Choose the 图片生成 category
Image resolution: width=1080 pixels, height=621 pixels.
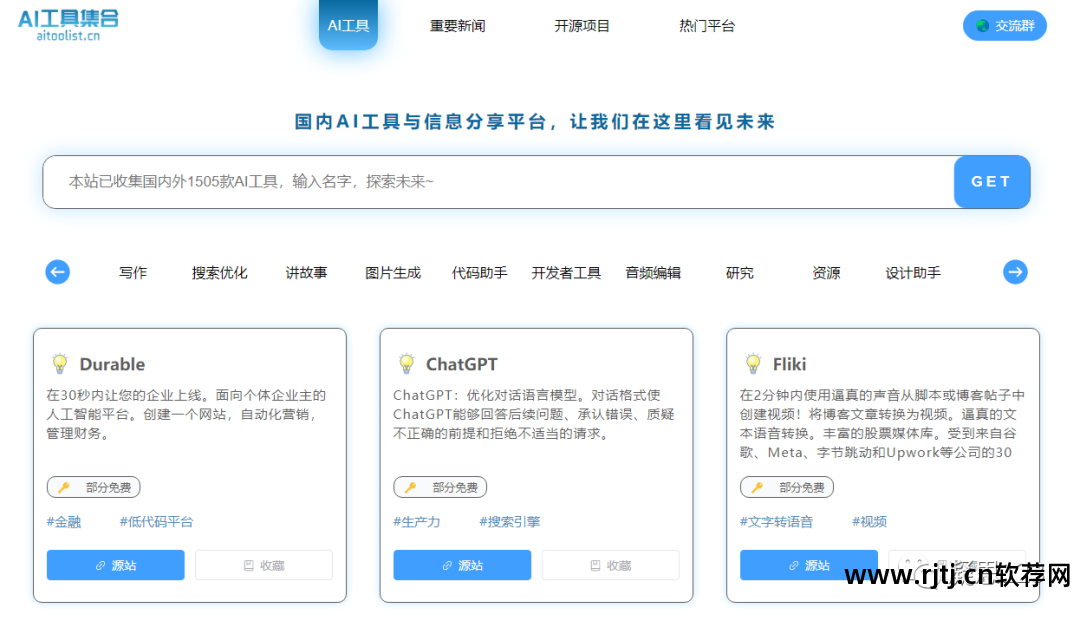[x=393, y=273]
